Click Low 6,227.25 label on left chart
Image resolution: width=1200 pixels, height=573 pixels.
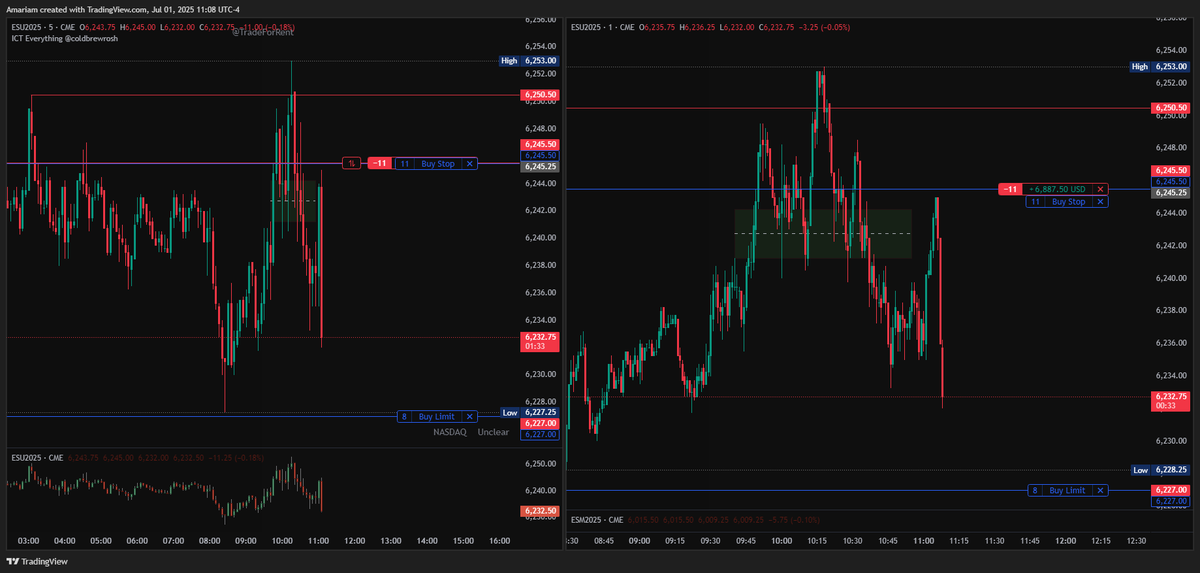529,412
